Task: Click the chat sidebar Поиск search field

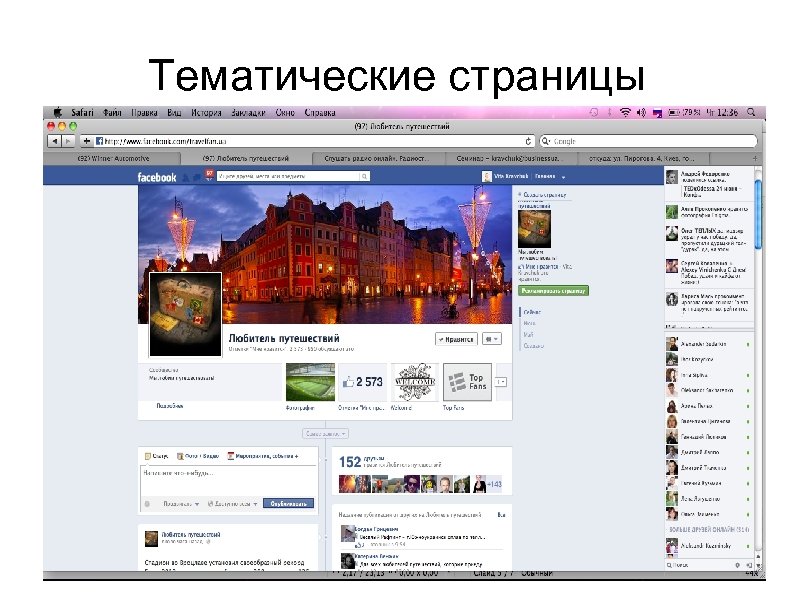Action: pos(701,565)
